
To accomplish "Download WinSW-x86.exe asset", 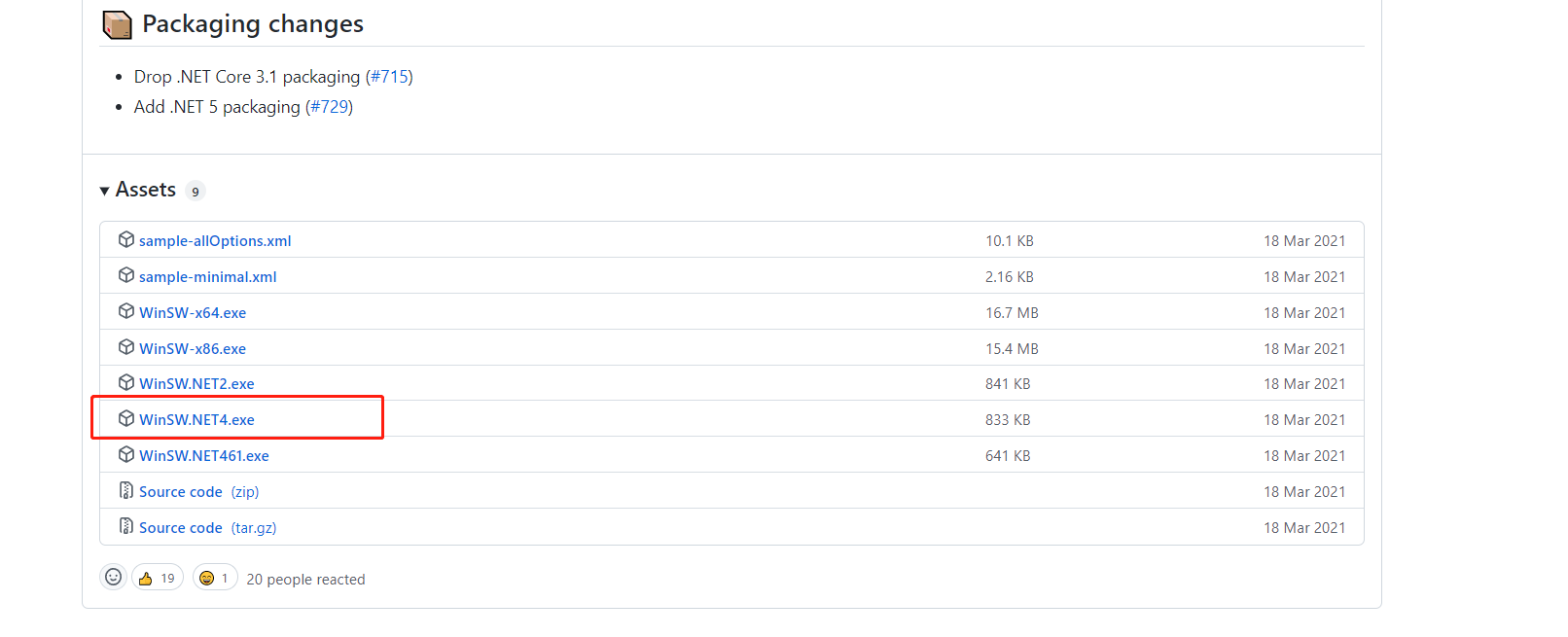I will point(193,349).
